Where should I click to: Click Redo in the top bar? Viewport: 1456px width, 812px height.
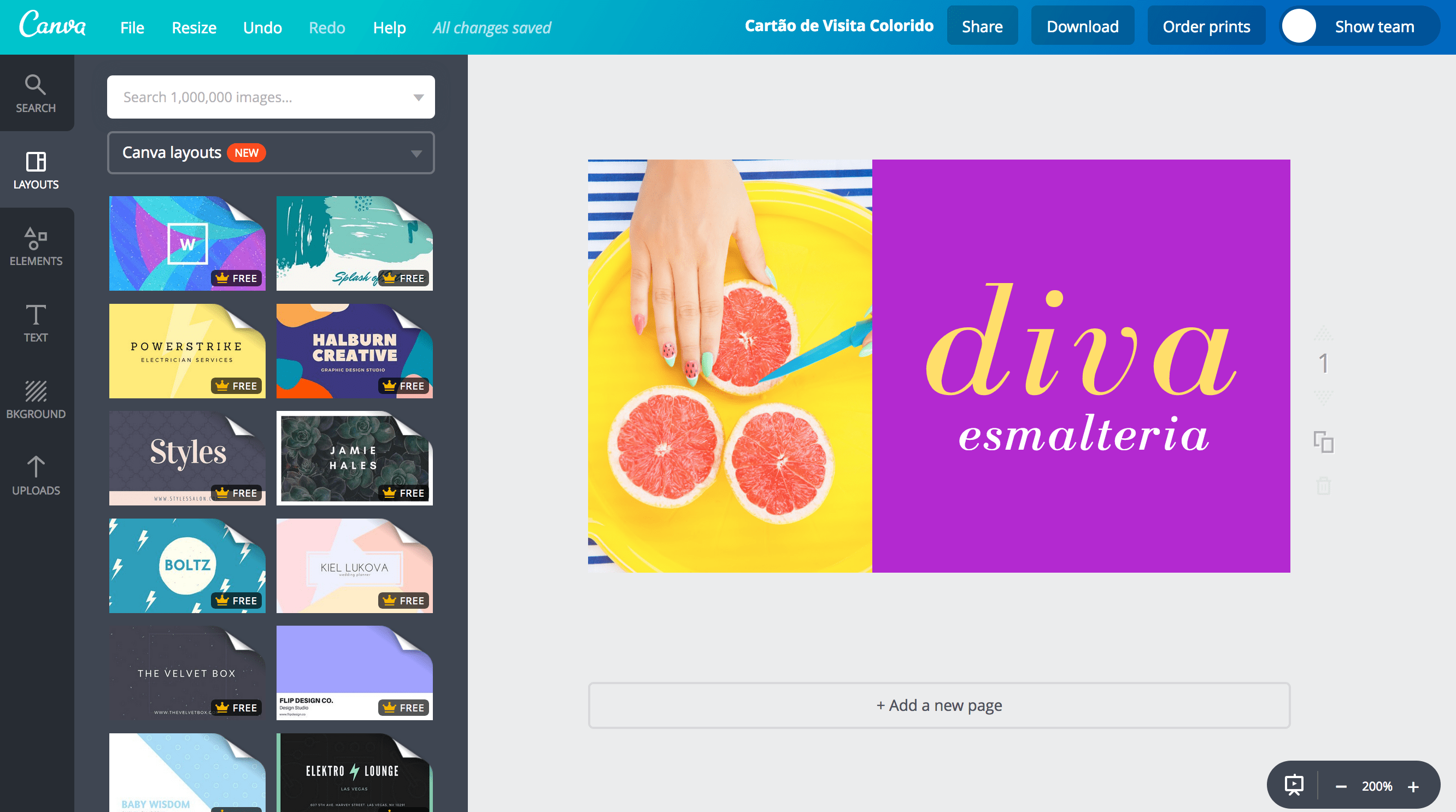coord(327,27)
